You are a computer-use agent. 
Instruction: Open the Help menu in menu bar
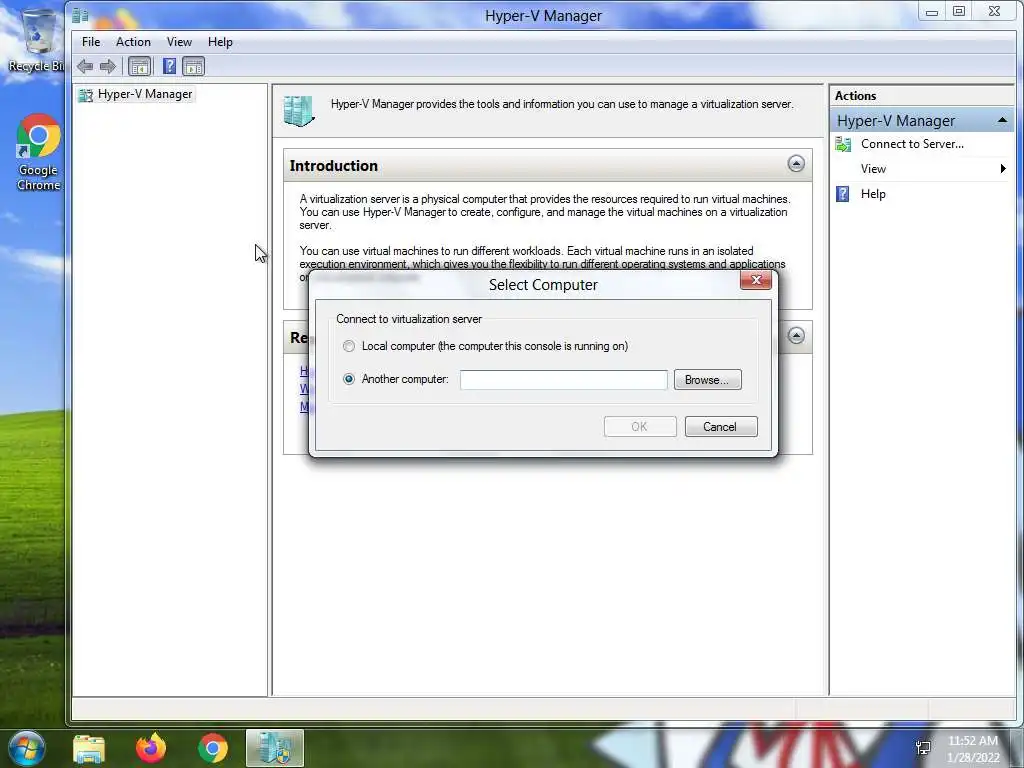tap(220, 42)
